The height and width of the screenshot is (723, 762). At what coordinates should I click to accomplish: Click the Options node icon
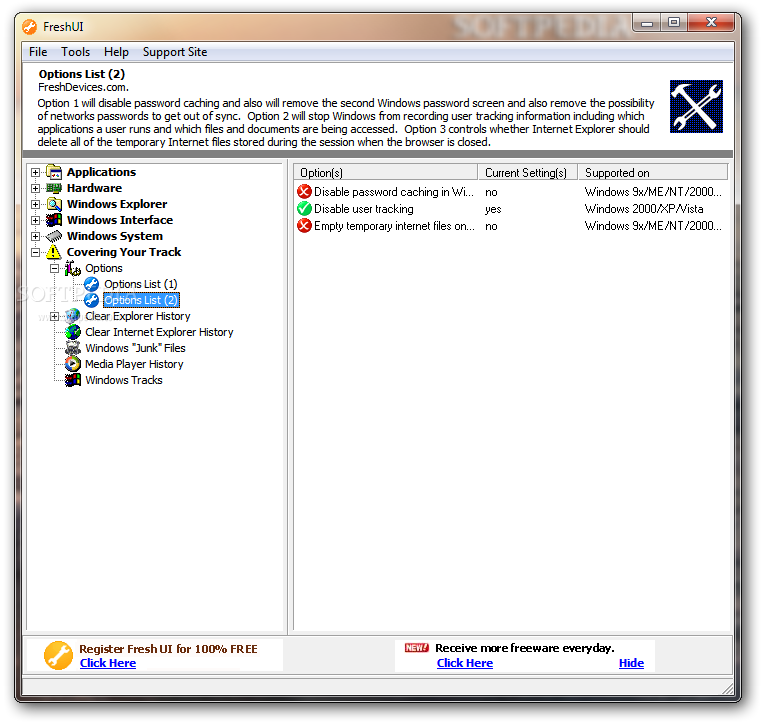point(73,268)
